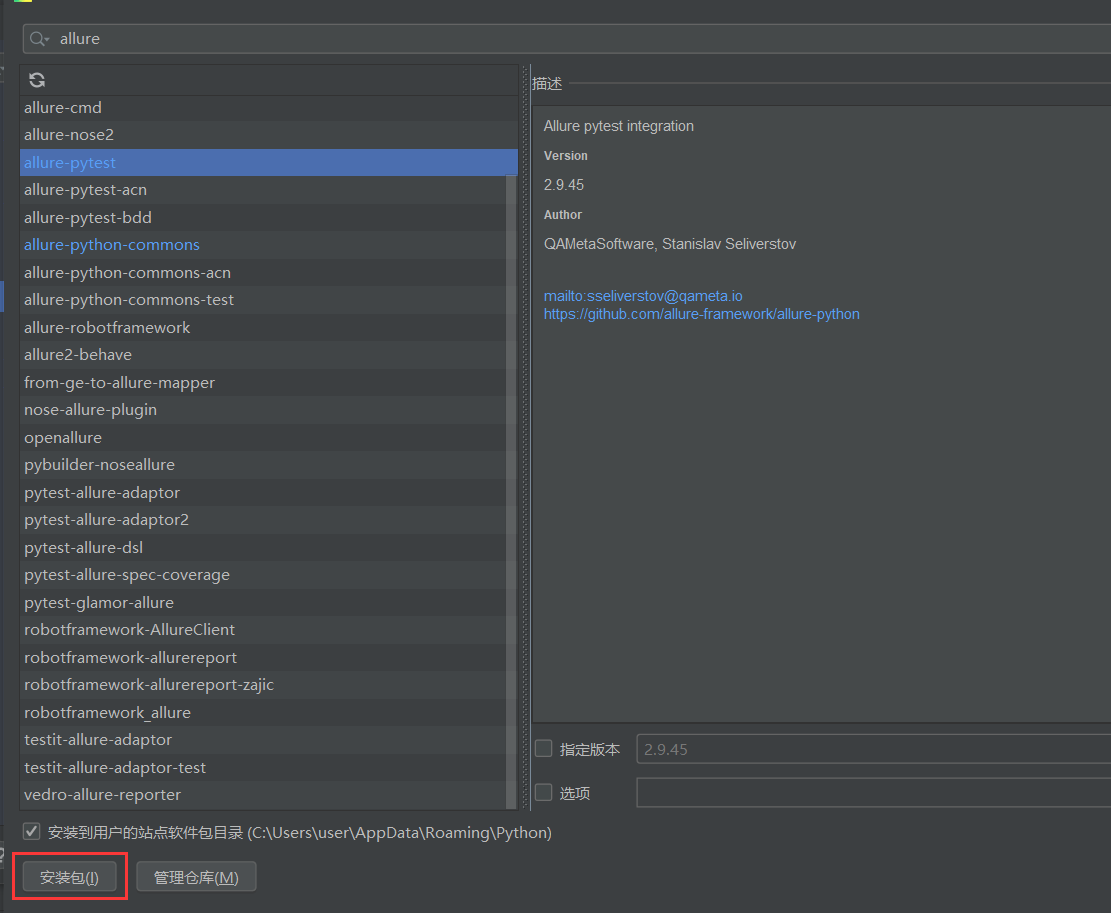
Task: Click the options text input field
Action: [x=874, y=793]
